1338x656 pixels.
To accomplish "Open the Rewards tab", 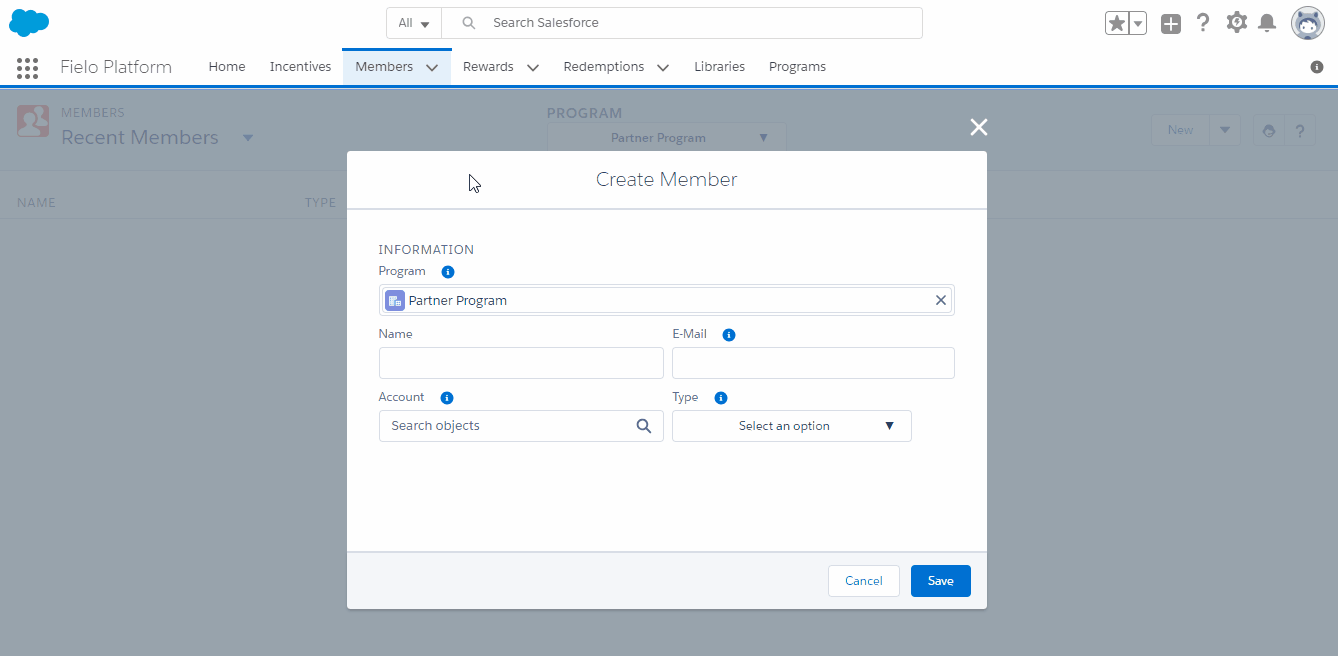I will click(488, 67).
